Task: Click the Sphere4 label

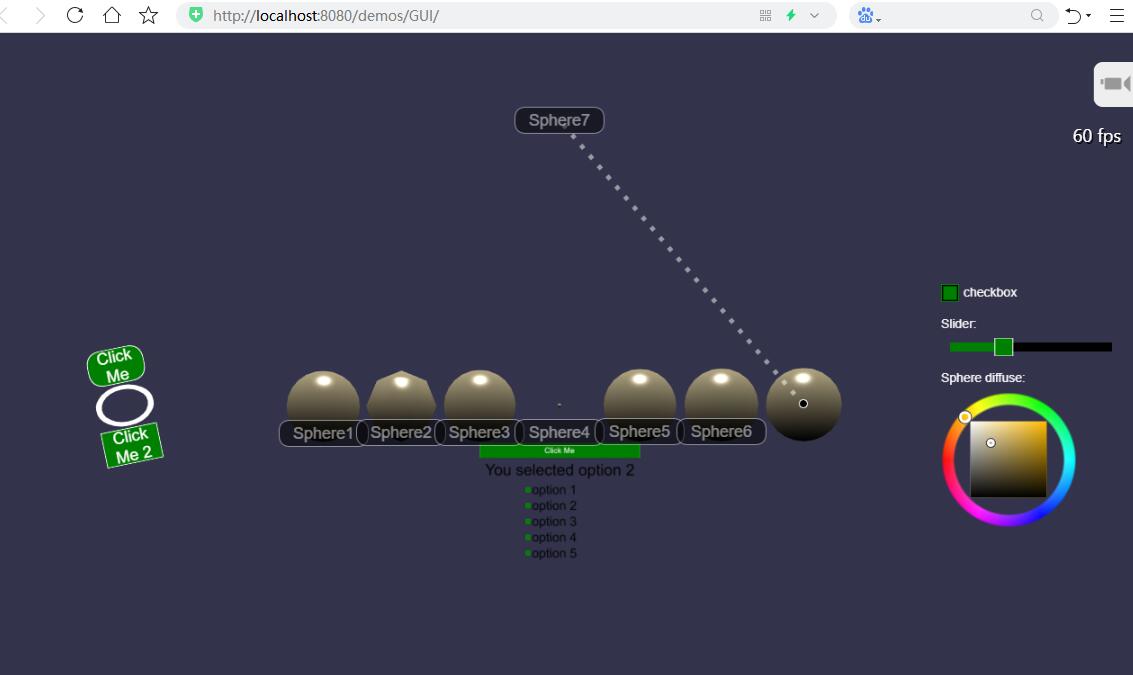Action: 559,432
